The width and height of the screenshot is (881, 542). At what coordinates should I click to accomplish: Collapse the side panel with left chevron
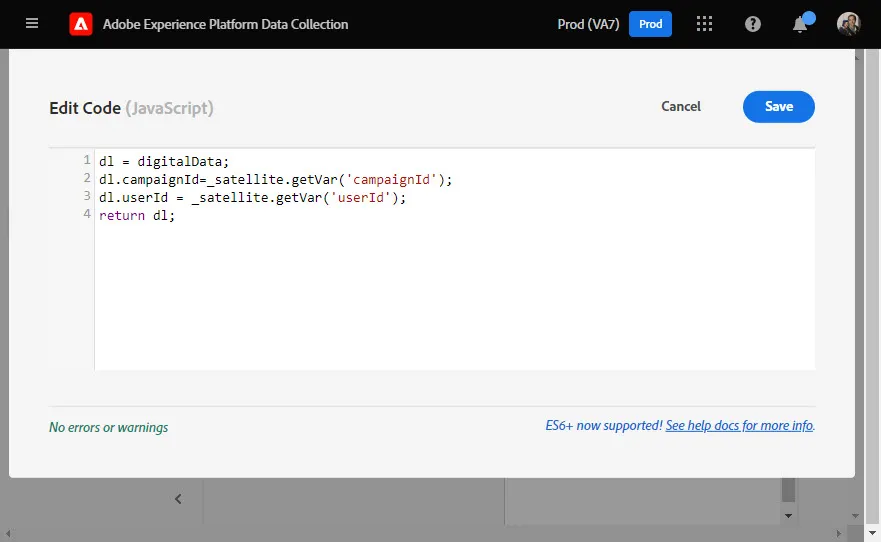(x=178, y=499)
